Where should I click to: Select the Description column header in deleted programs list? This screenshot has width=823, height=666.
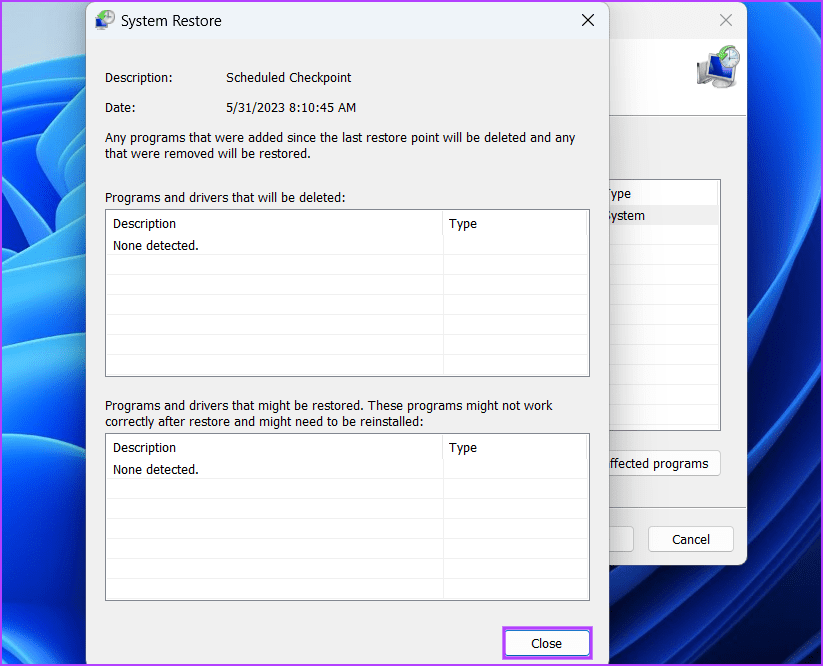click(x=144, y=223)
